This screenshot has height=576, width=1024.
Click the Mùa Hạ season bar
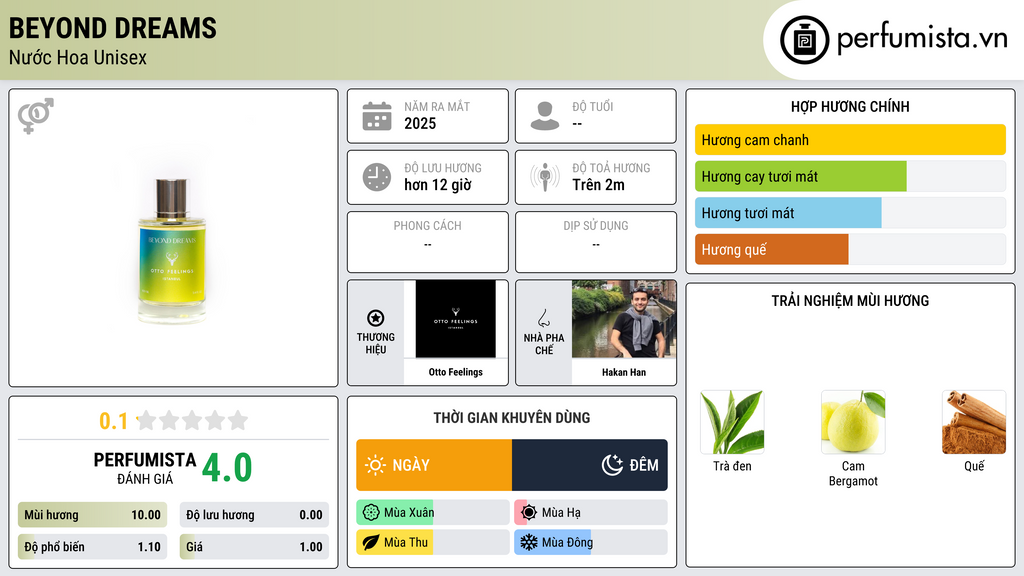click(591, 512)
